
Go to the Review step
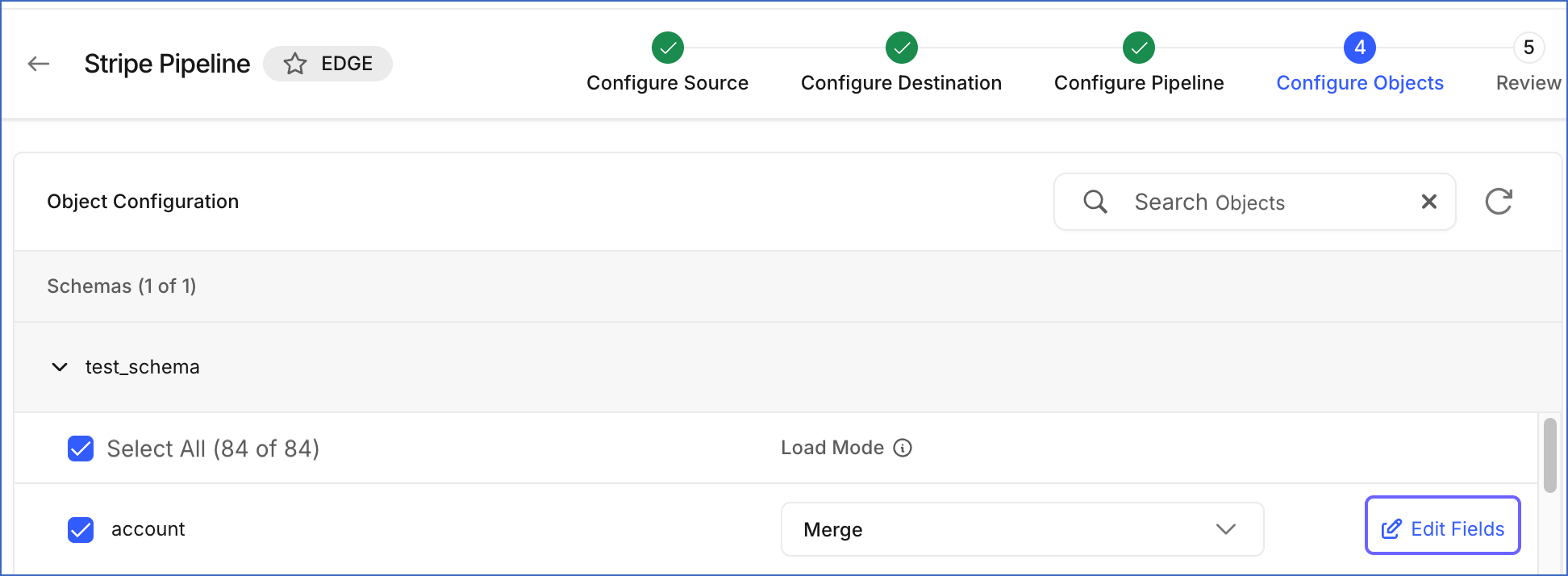(x=1528, y=83)
